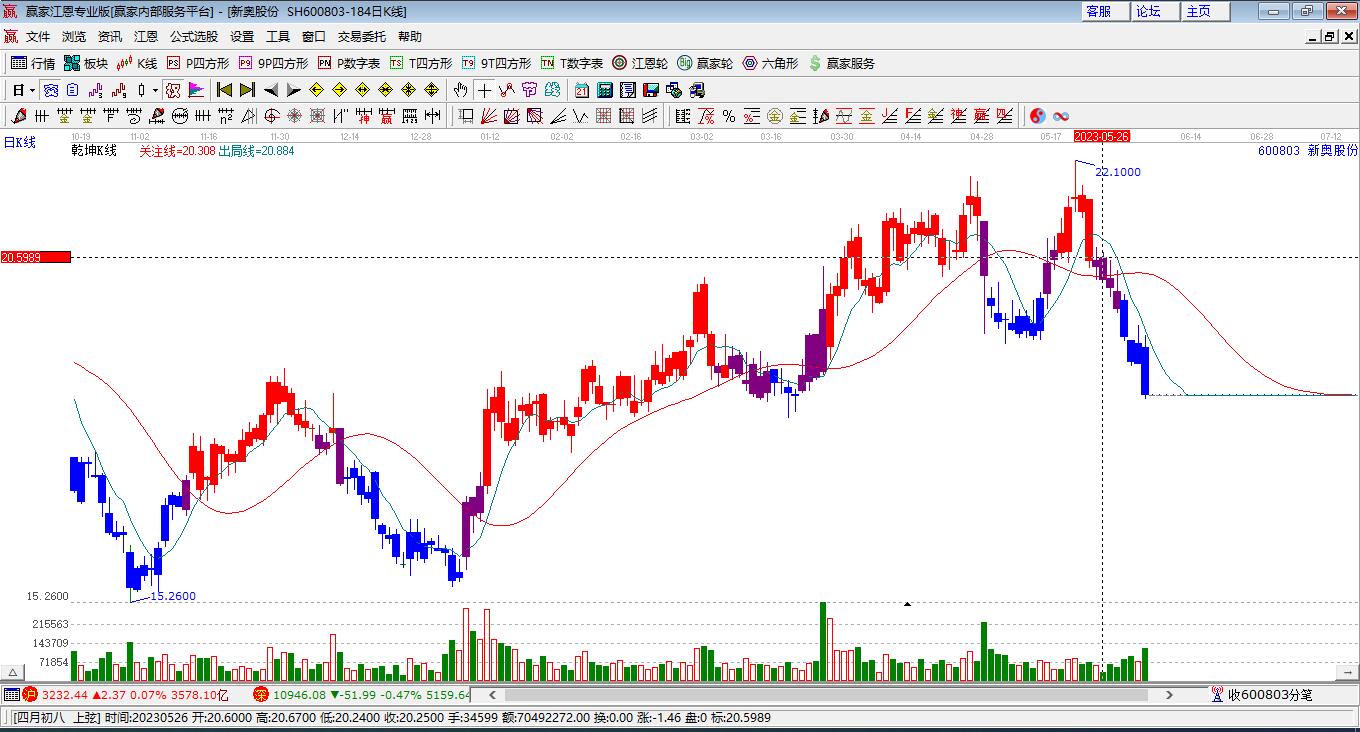Viewport: 1360px width, 732px height.
Task: Click the horizontal scrollbar right arrow
Action: [x=1171, y=694]
